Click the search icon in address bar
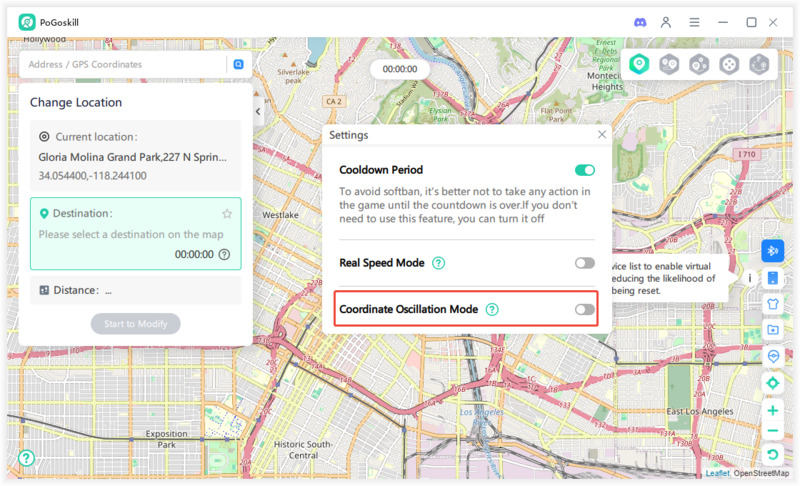800x486 pixels. tap(238, 64)
